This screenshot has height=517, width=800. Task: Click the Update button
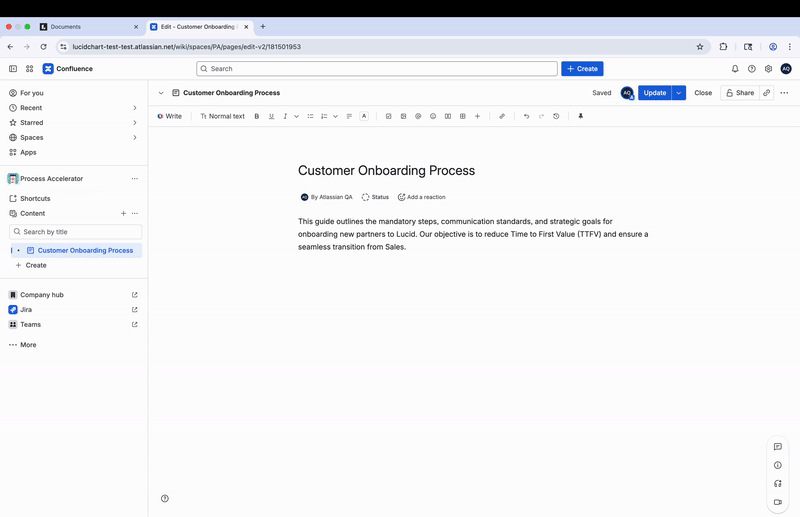(655, 93)
